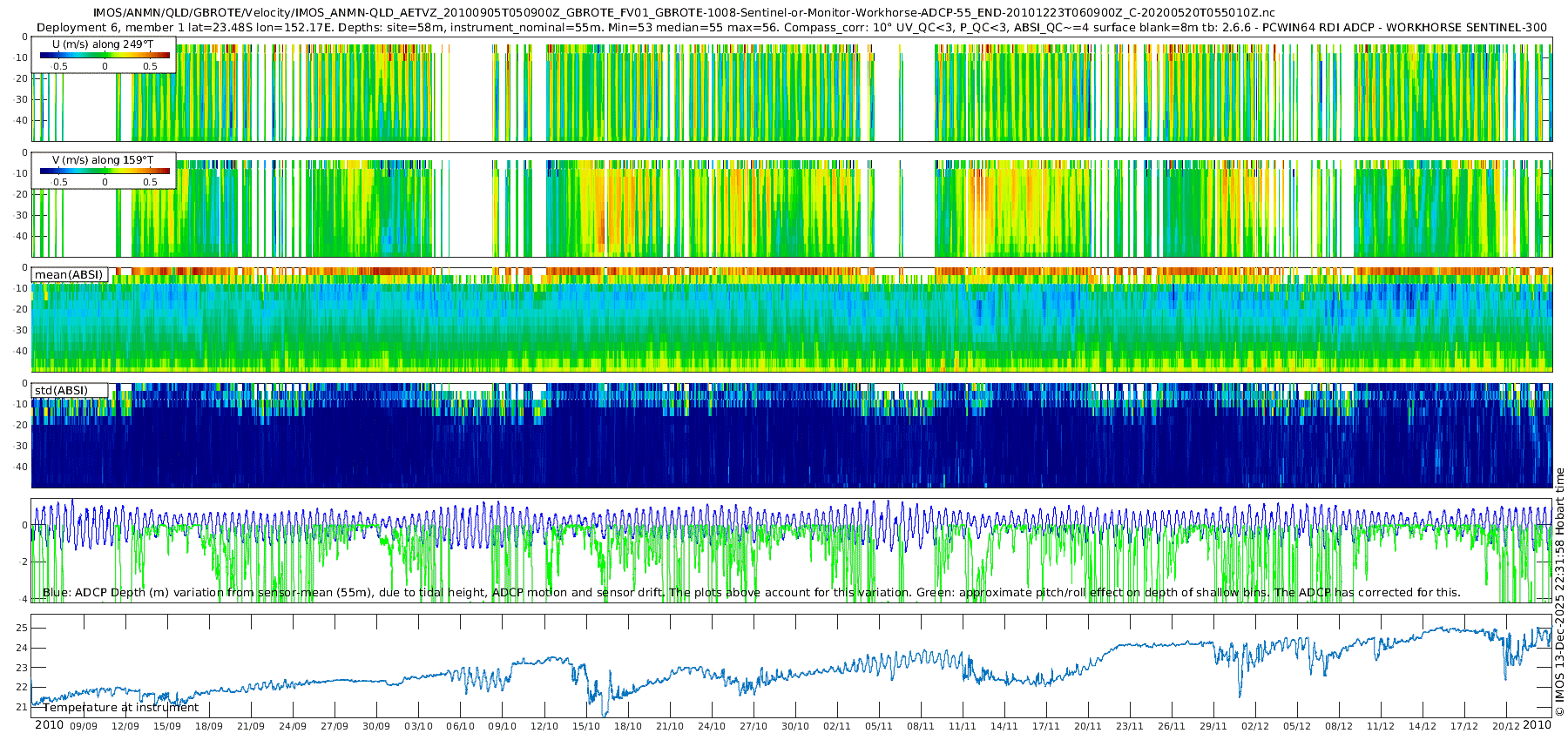Click the U velocity colorbar

(105, 56)
